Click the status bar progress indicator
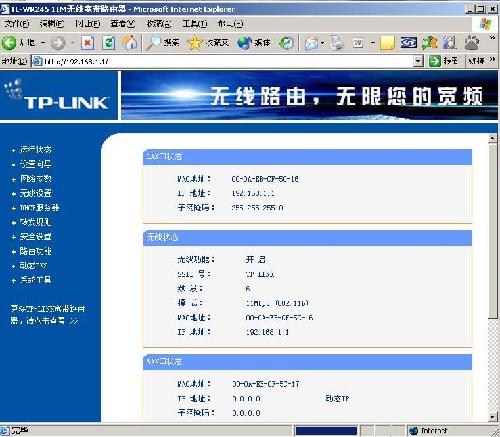This screenshot has height=437, width=500. 326,431
